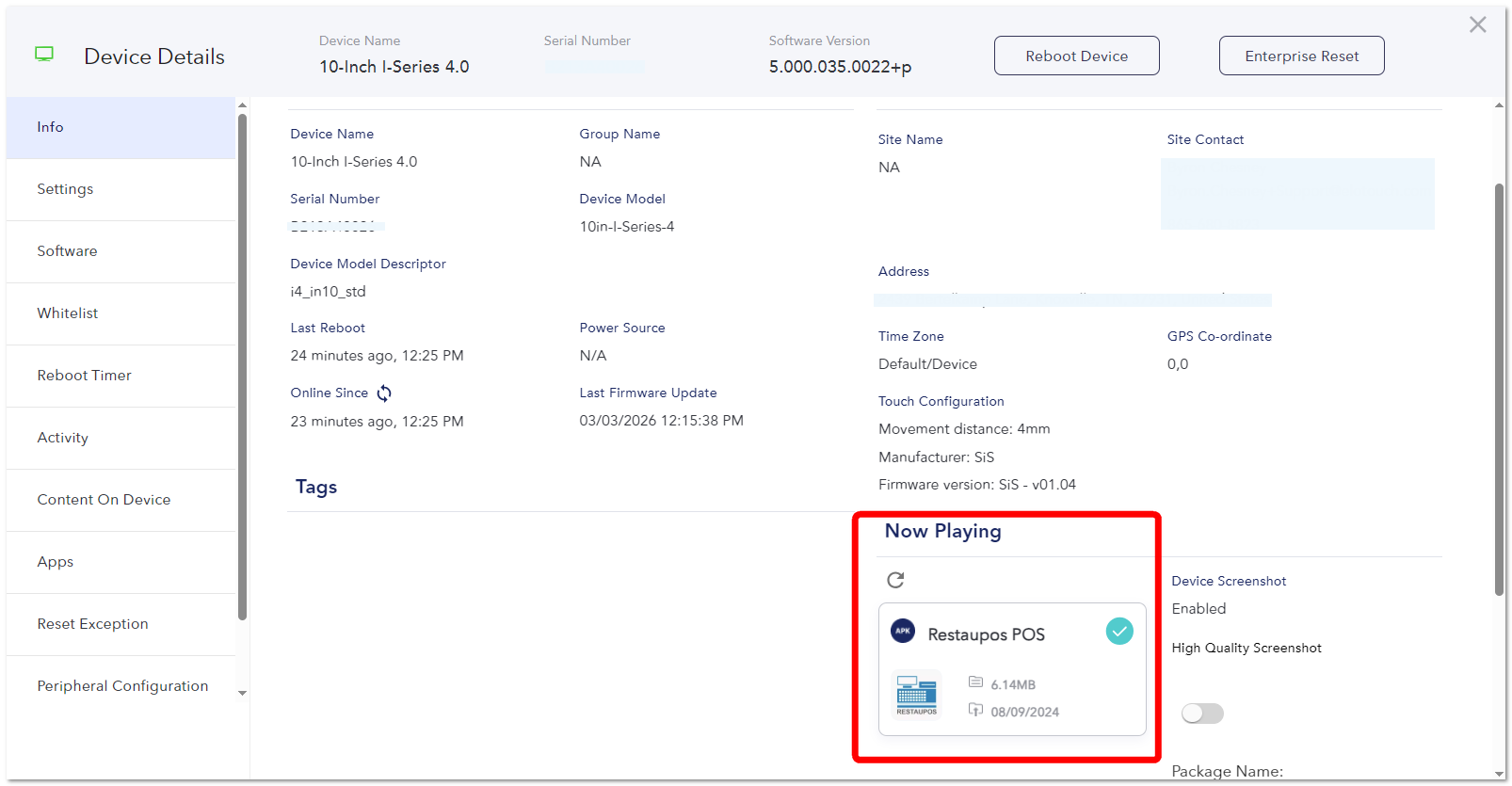Click the APK badge icon for Restaupos POS
This screenshot has height=786, width=1512.
coord(903,631)
